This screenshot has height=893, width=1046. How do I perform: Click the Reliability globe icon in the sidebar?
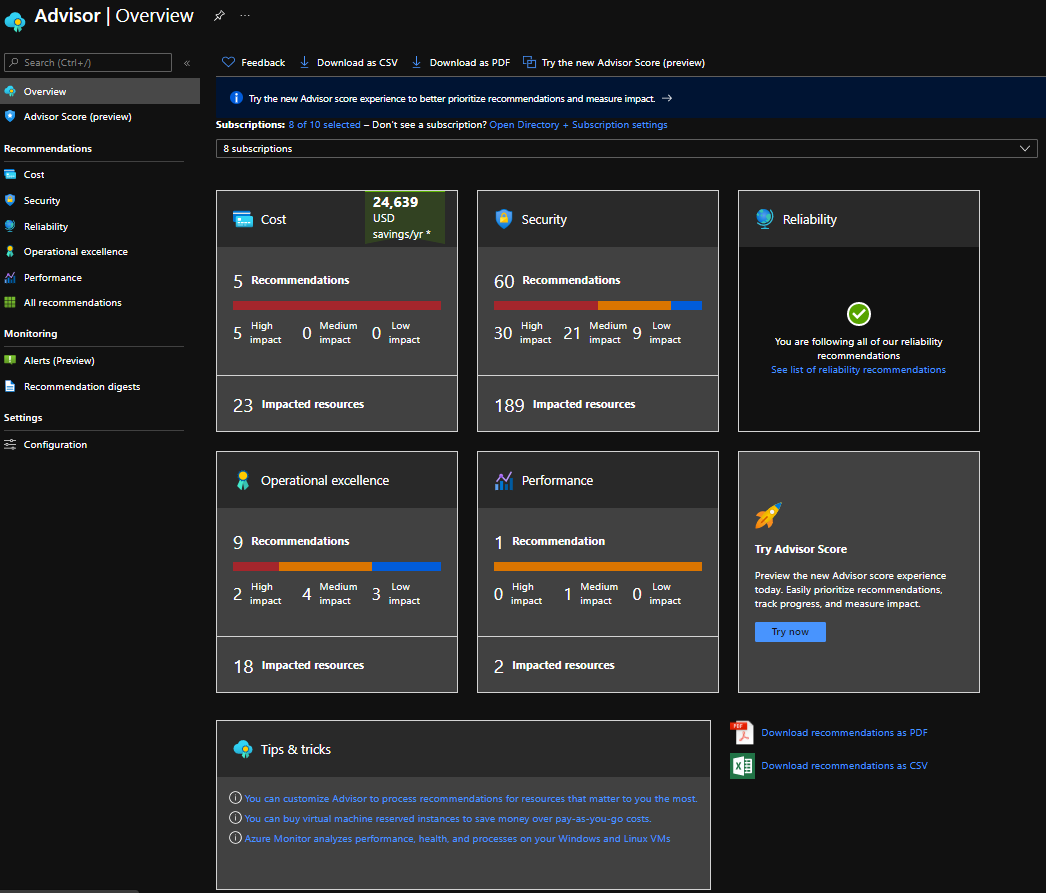click(10, 226)
